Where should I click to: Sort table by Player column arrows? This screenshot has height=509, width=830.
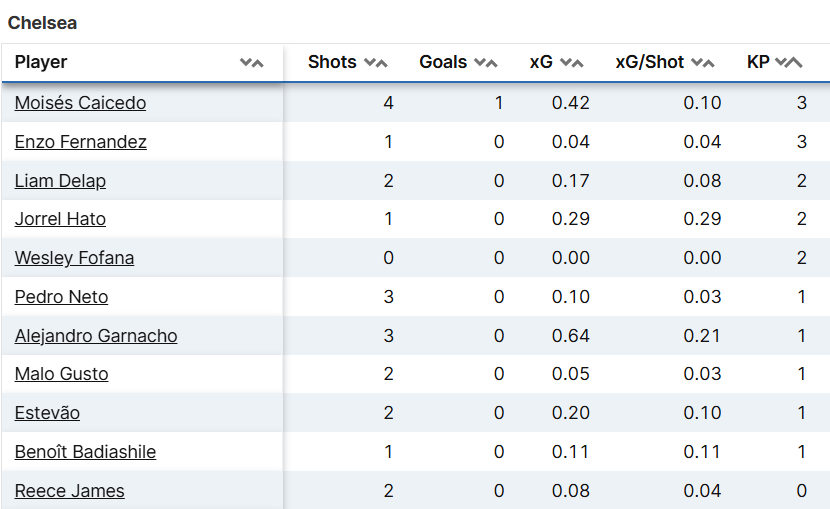click(252, 62)
